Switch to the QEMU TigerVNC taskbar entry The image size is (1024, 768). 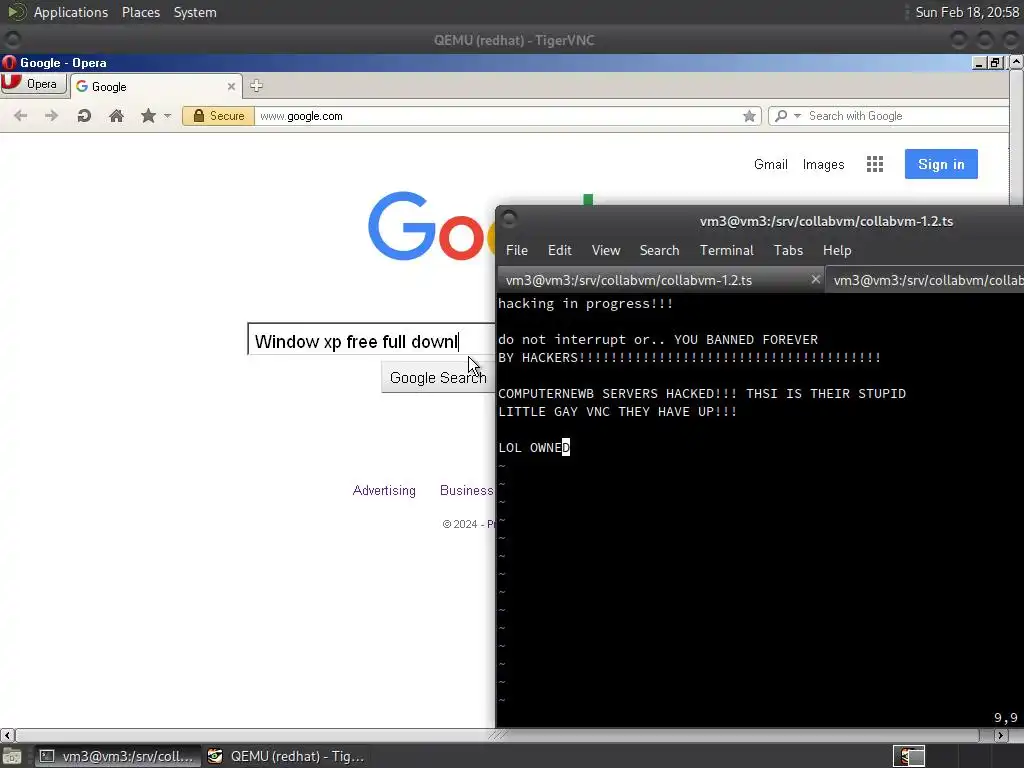(285, 756)
